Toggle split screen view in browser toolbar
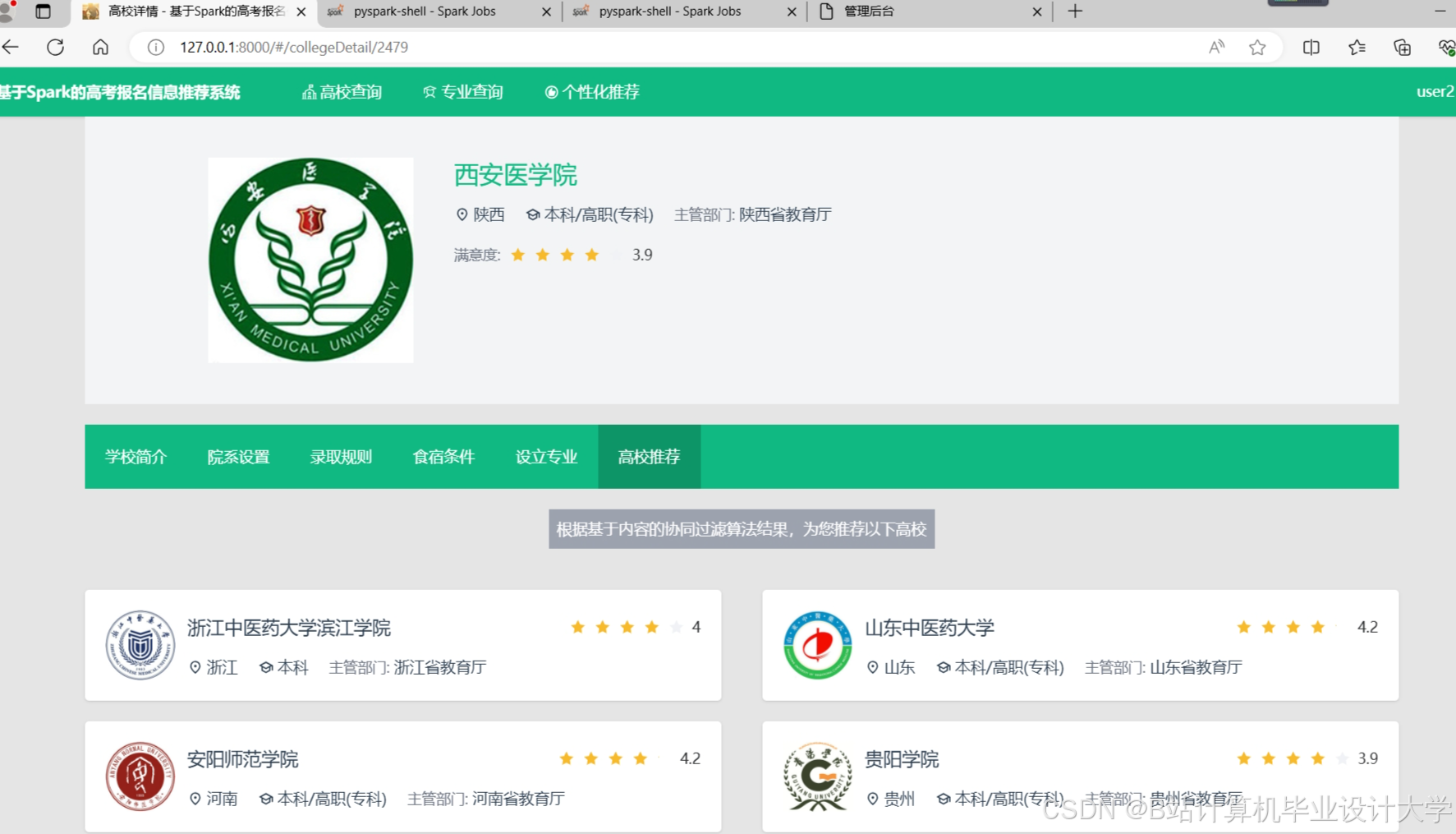Screen dimensions: 1456x834 (1311, 47)
